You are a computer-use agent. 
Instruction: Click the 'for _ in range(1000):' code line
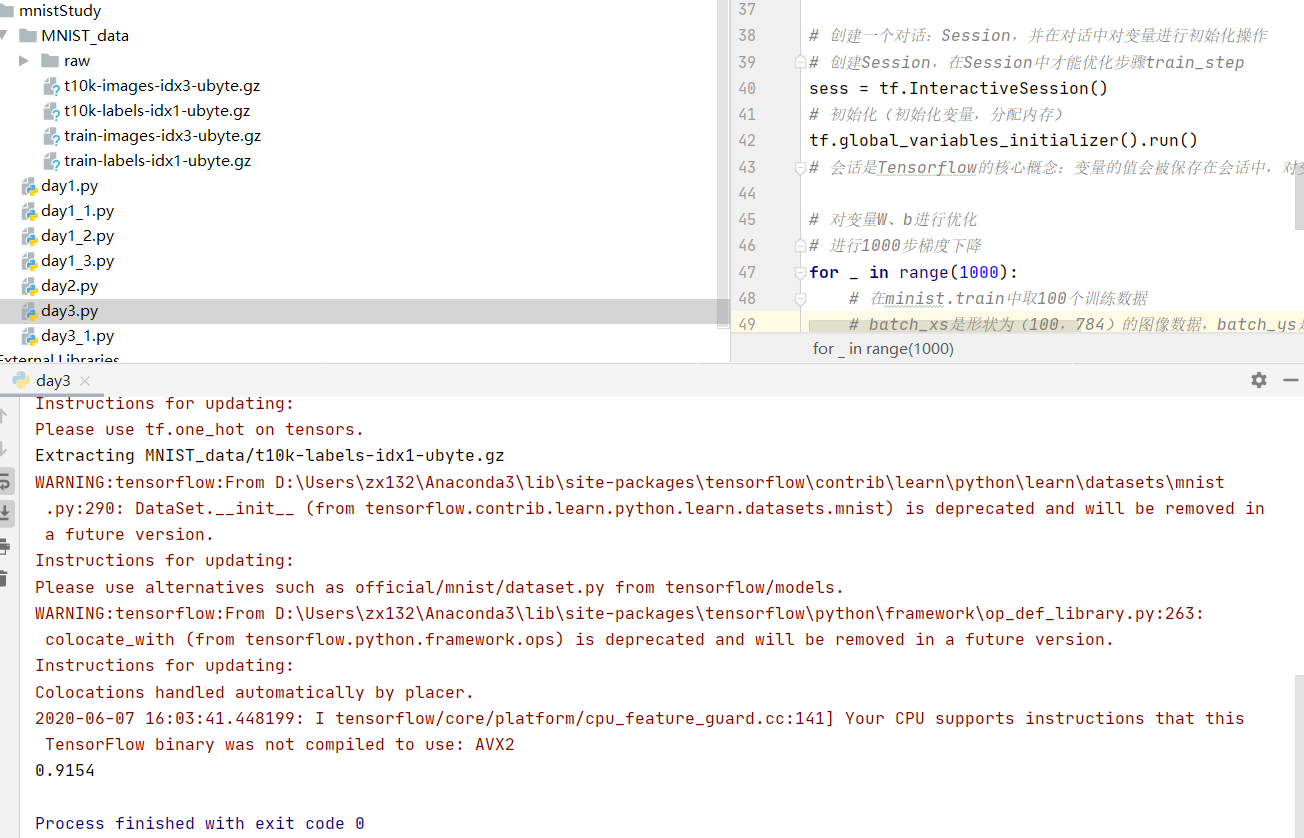coord(913,272)
